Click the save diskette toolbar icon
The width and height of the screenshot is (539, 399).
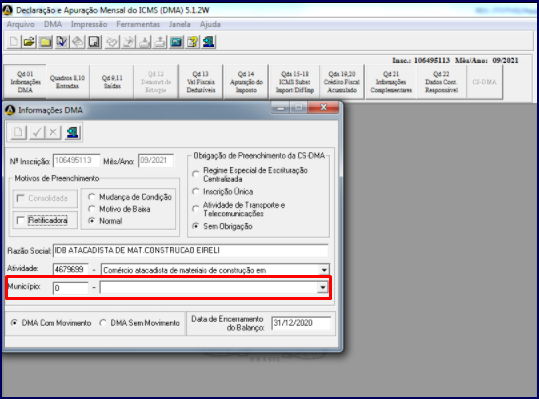pyautogui.click(x=94, y=42)
